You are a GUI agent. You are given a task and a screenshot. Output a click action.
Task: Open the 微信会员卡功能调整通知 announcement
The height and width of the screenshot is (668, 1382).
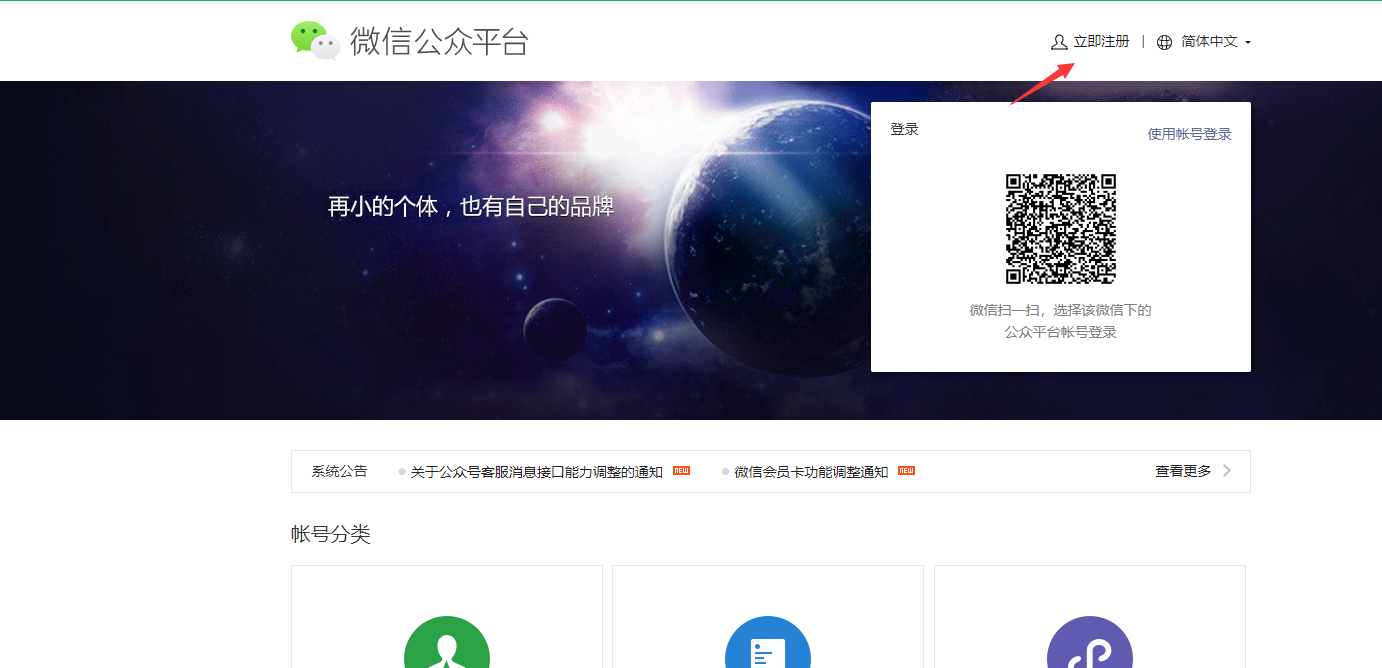pos(811,472)
